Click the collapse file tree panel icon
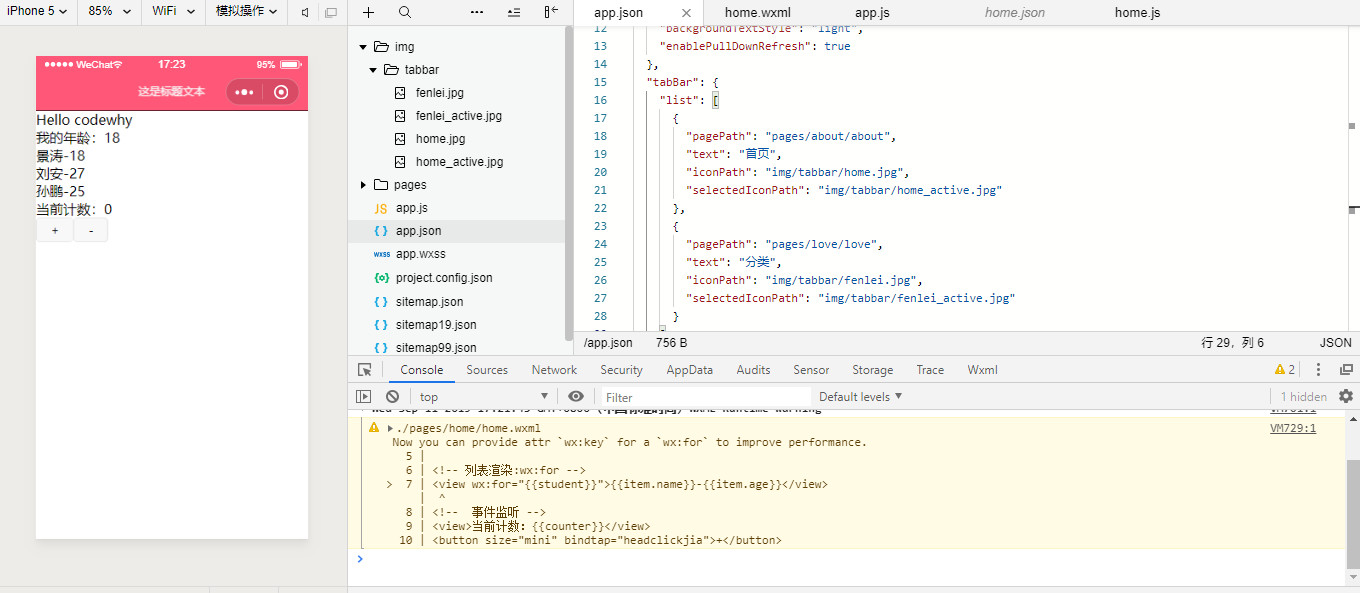The image size is (1360, 593). tap(551, 12)
